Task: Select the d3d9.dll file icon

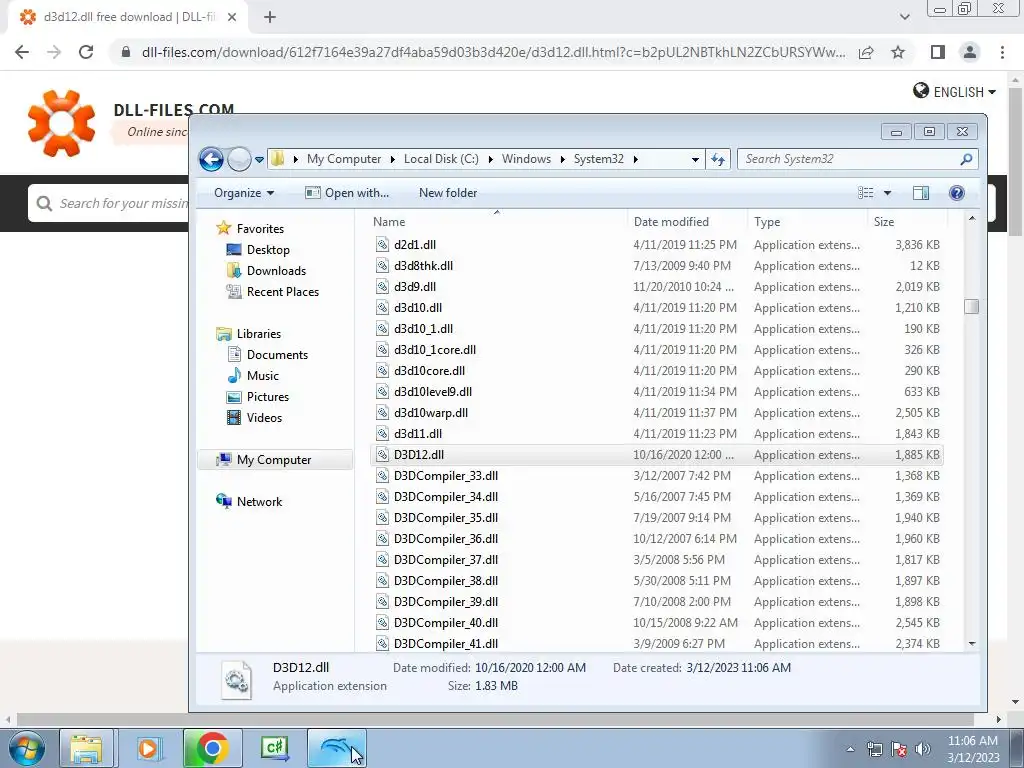Action: (x=382, y=287)
